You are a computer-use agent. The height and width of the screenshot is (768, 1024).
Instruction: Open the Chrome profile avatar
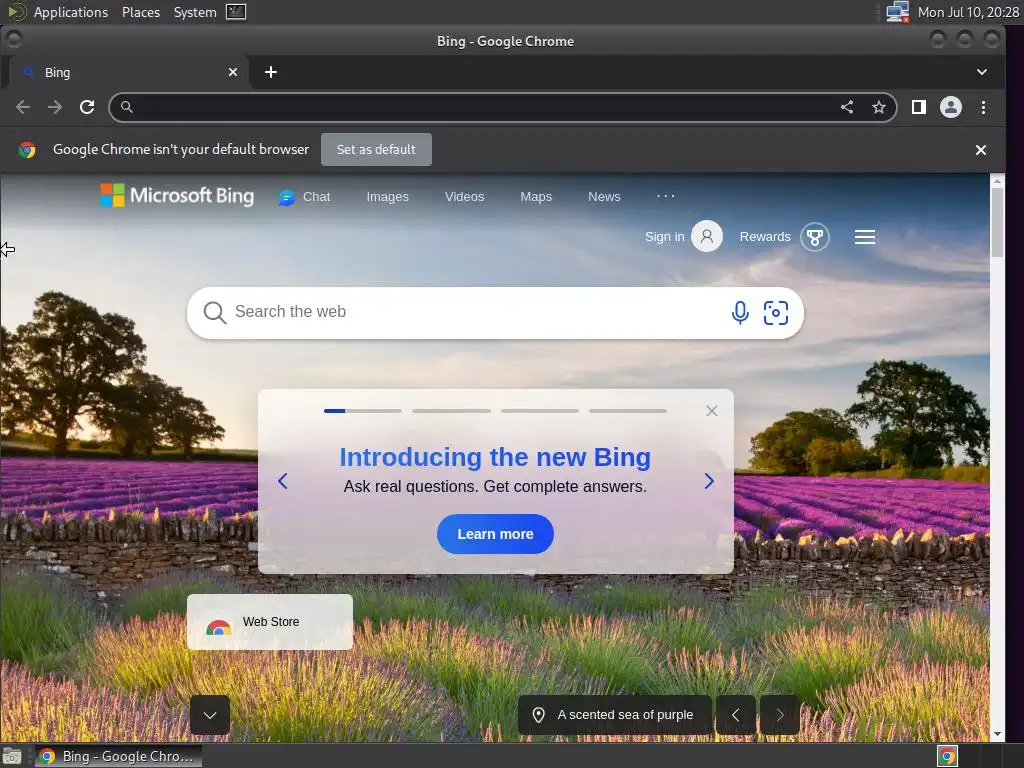tap(951, 107)
